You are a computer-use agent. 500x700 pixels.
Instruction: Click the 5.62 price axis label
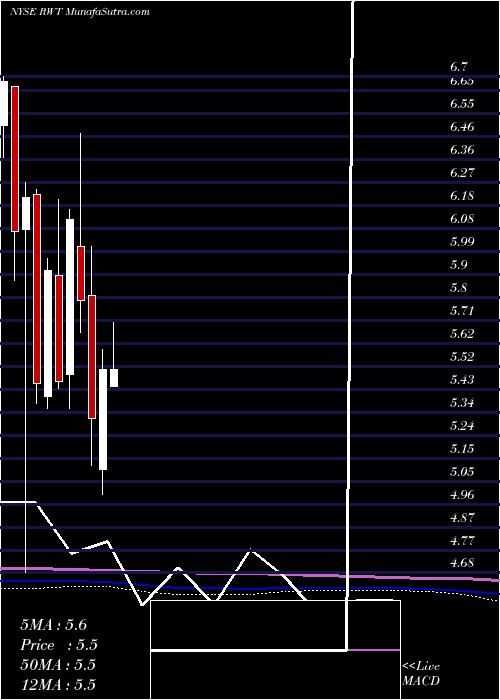tap(461, 334)
